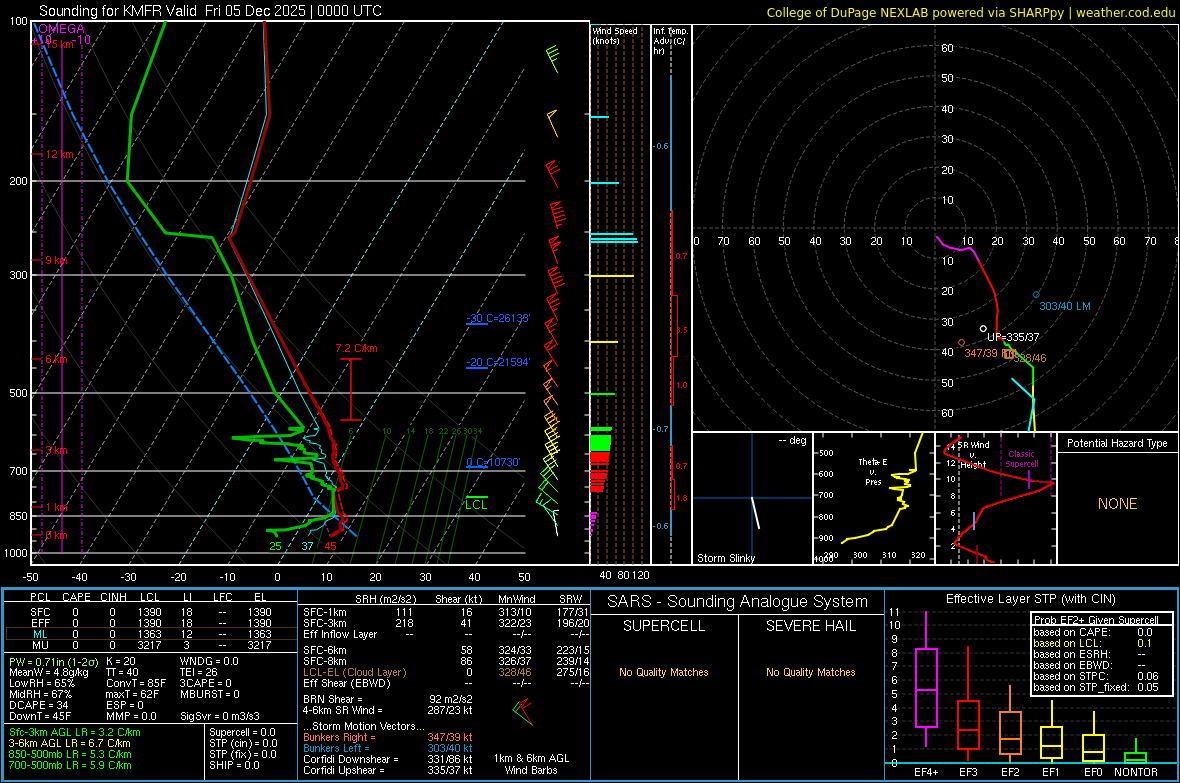Click the 'Eff Inflow Layer' row label

pyautogui.click(x=340, y=635)
